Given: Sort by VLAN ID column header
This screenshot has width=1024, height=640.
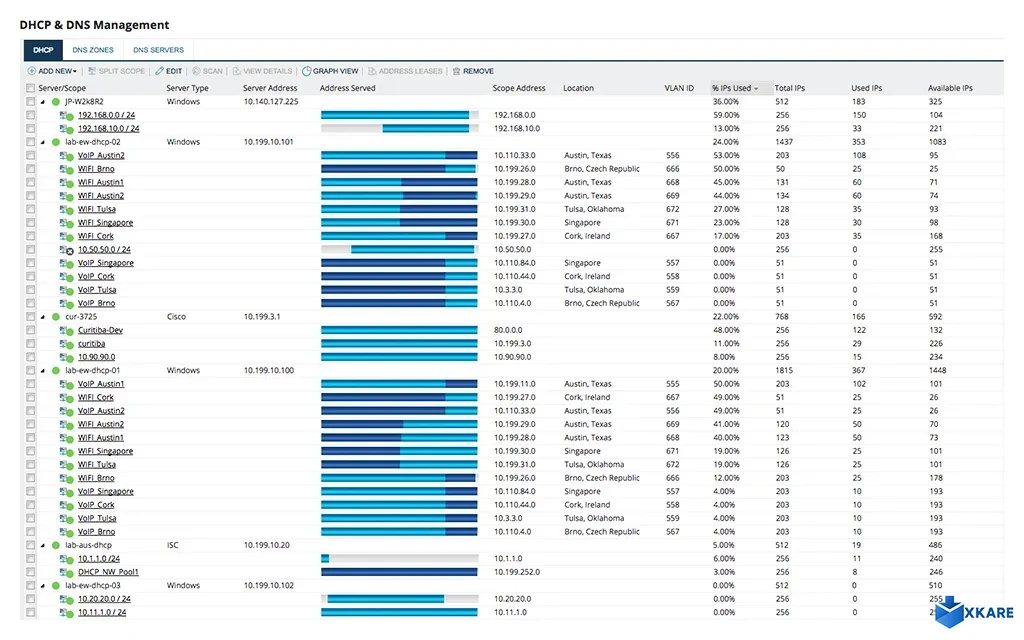Looking at the screenshot, I should [x=679, y=88].
